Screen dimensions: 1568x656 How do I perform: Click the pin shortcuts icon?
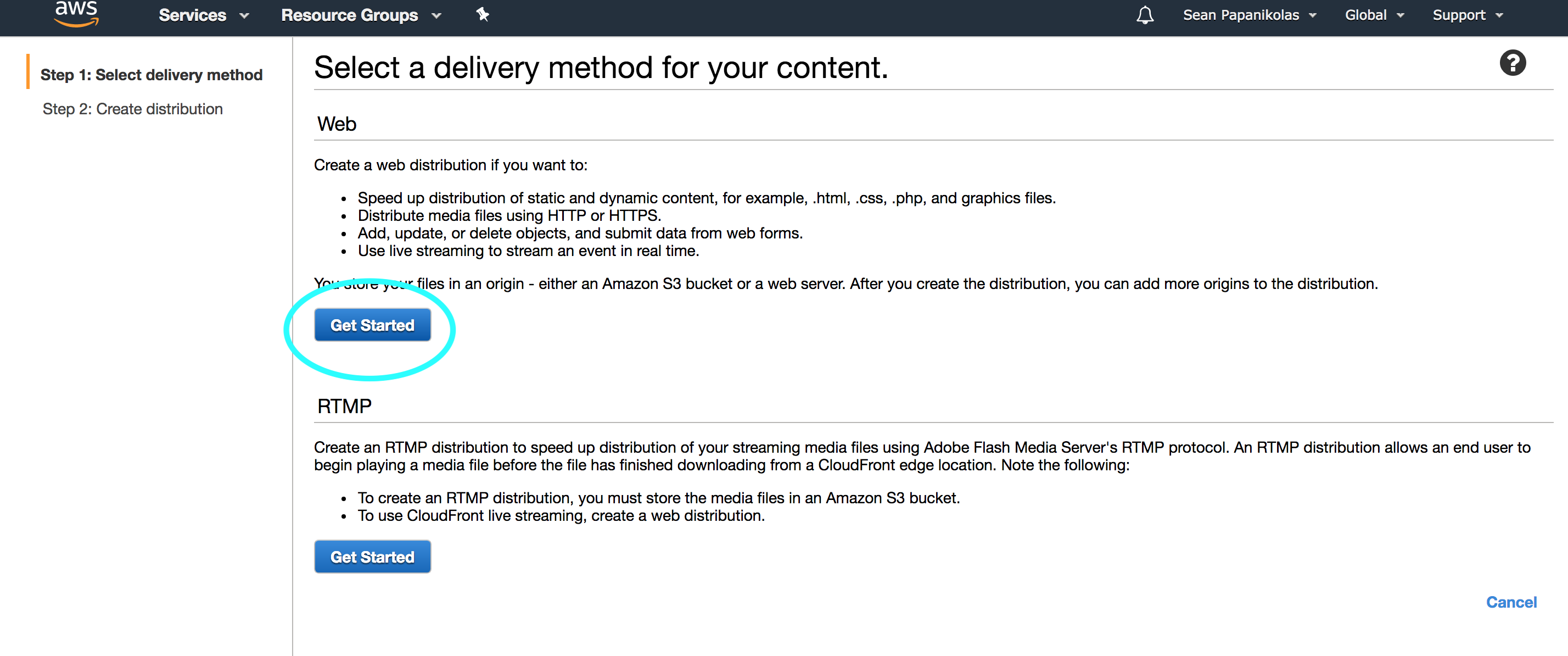point(483,14)
